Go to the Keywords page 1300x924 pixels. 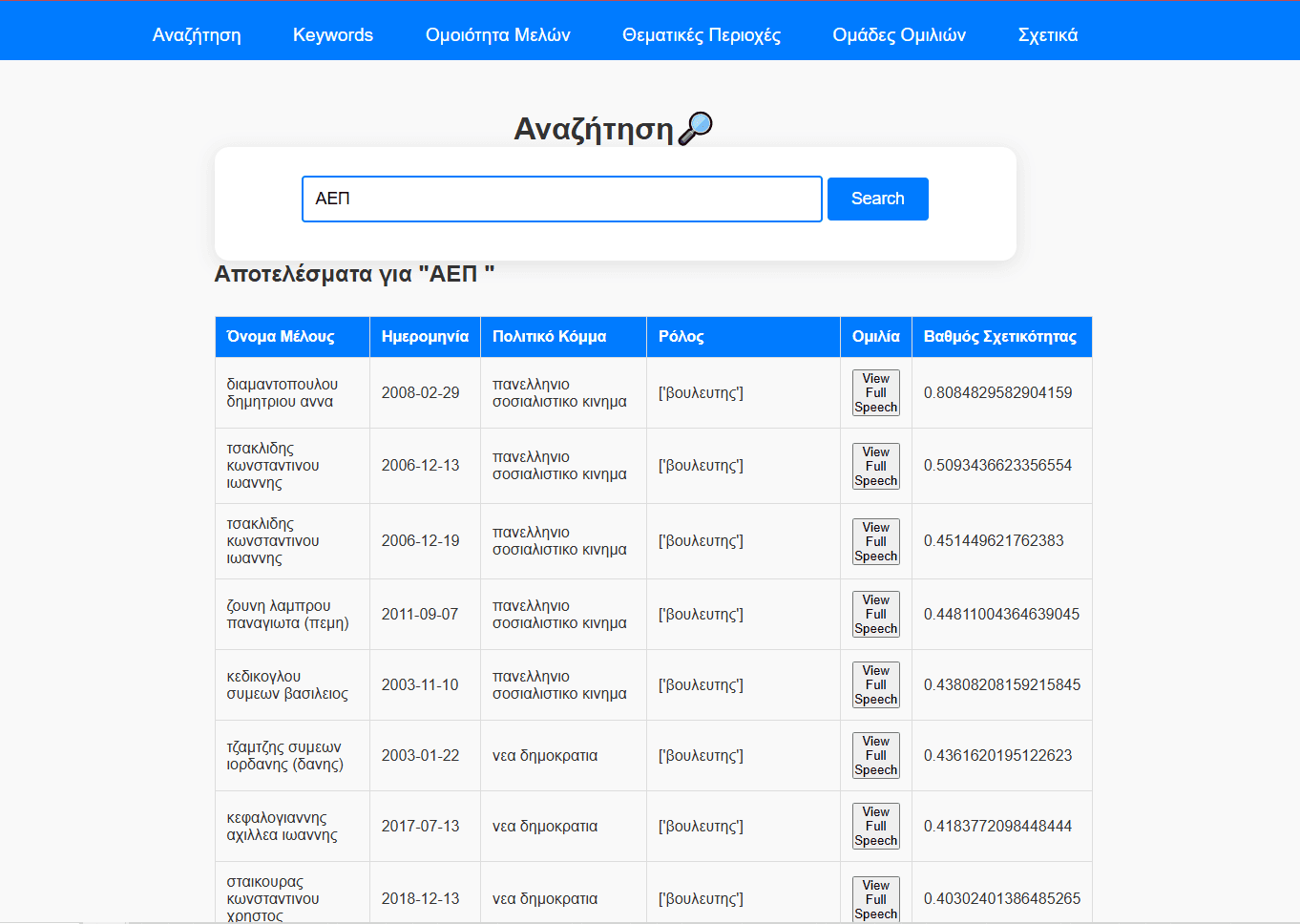coord(333,35)
